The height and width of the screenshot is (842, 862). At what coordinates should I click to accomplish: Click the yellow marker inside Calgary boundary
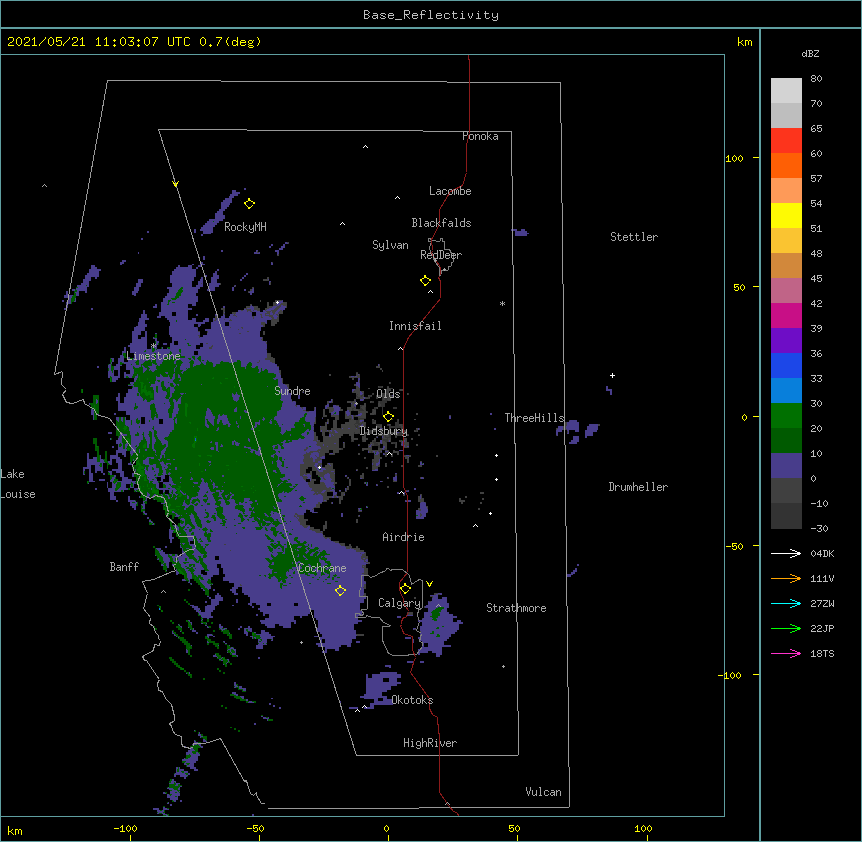click(405, 589)
